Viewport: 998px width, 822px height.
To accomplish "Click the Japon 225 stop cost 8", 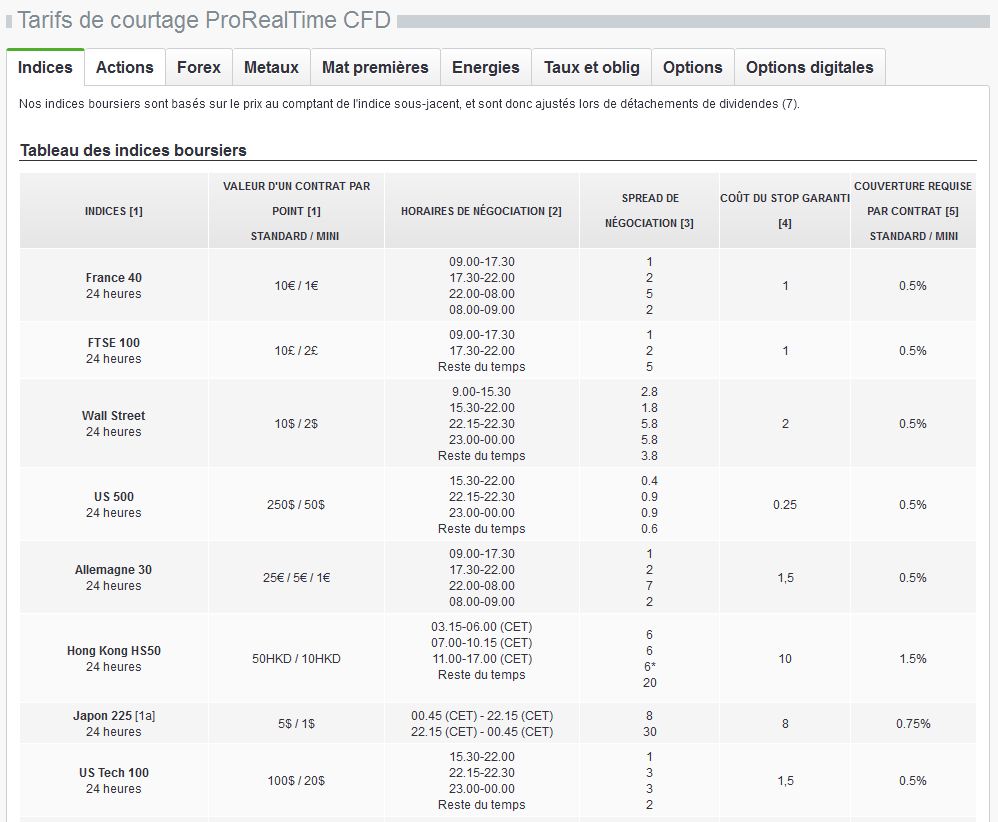I will click(785, 724).
